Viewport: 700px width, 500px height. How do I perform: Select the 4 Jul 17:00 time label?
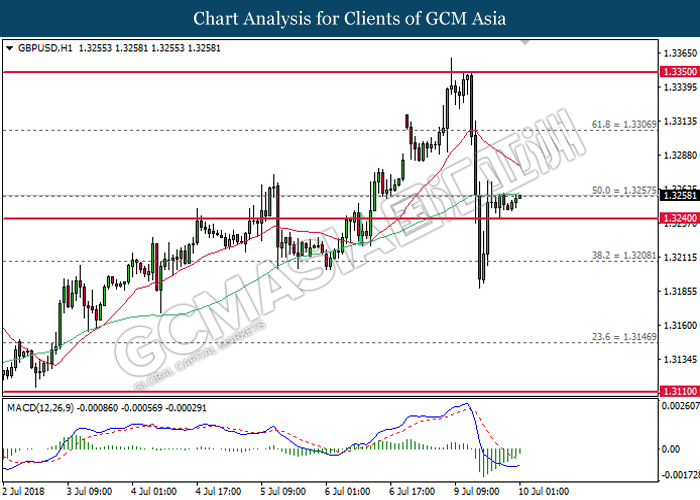(x=219, y=492)
